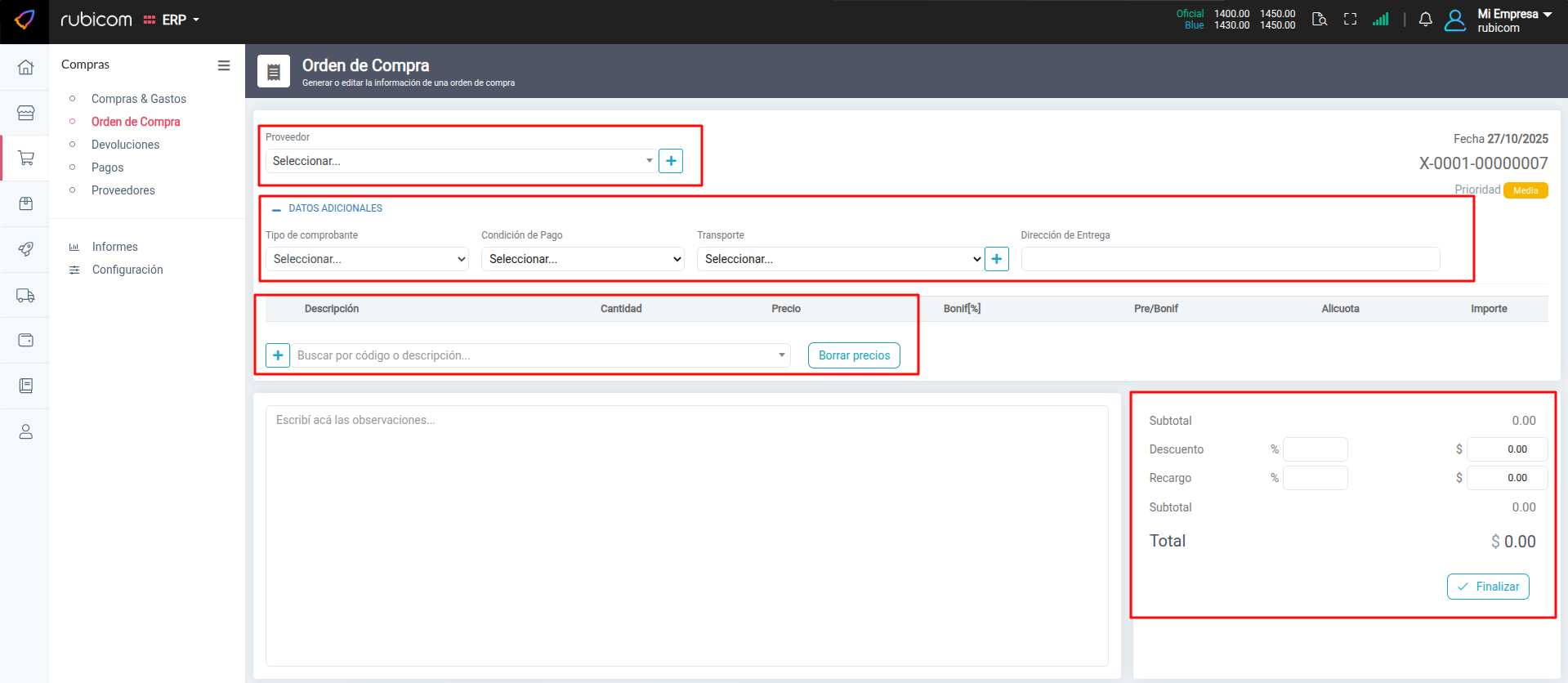Open the notifications bell icon
1568x683 pixels.
click(x=1425, y=20)
